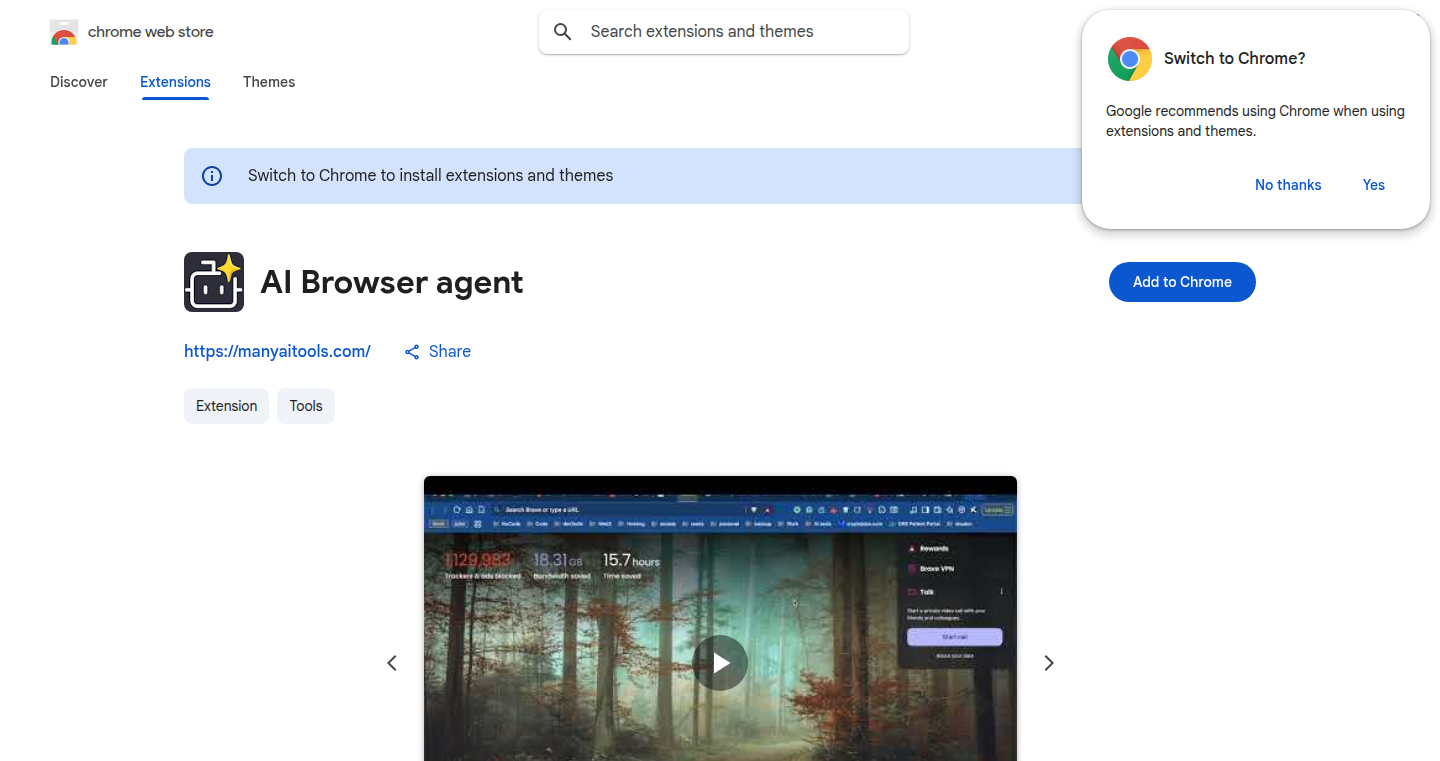The height and width of the screenshot is (761, 1440).
Task: Click the Switch to Chrome to install banner text
Action: pos(431,176)
